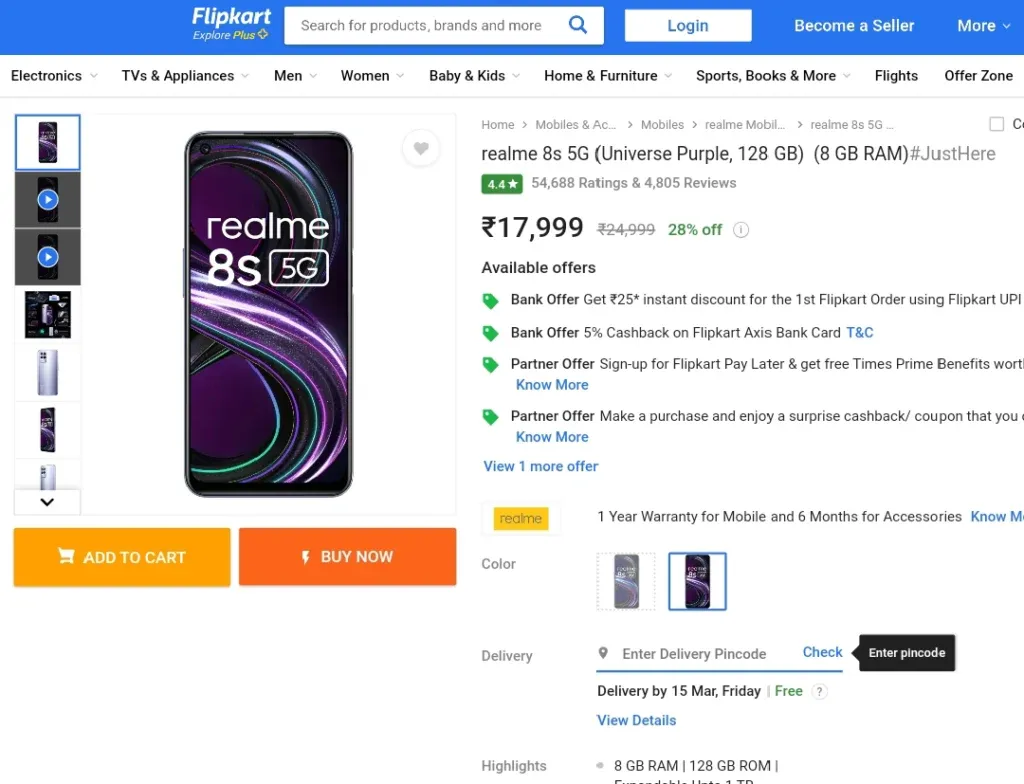The image size is (1024, 784).
Task: Play the first product video thumbnail
Action: 48,199
